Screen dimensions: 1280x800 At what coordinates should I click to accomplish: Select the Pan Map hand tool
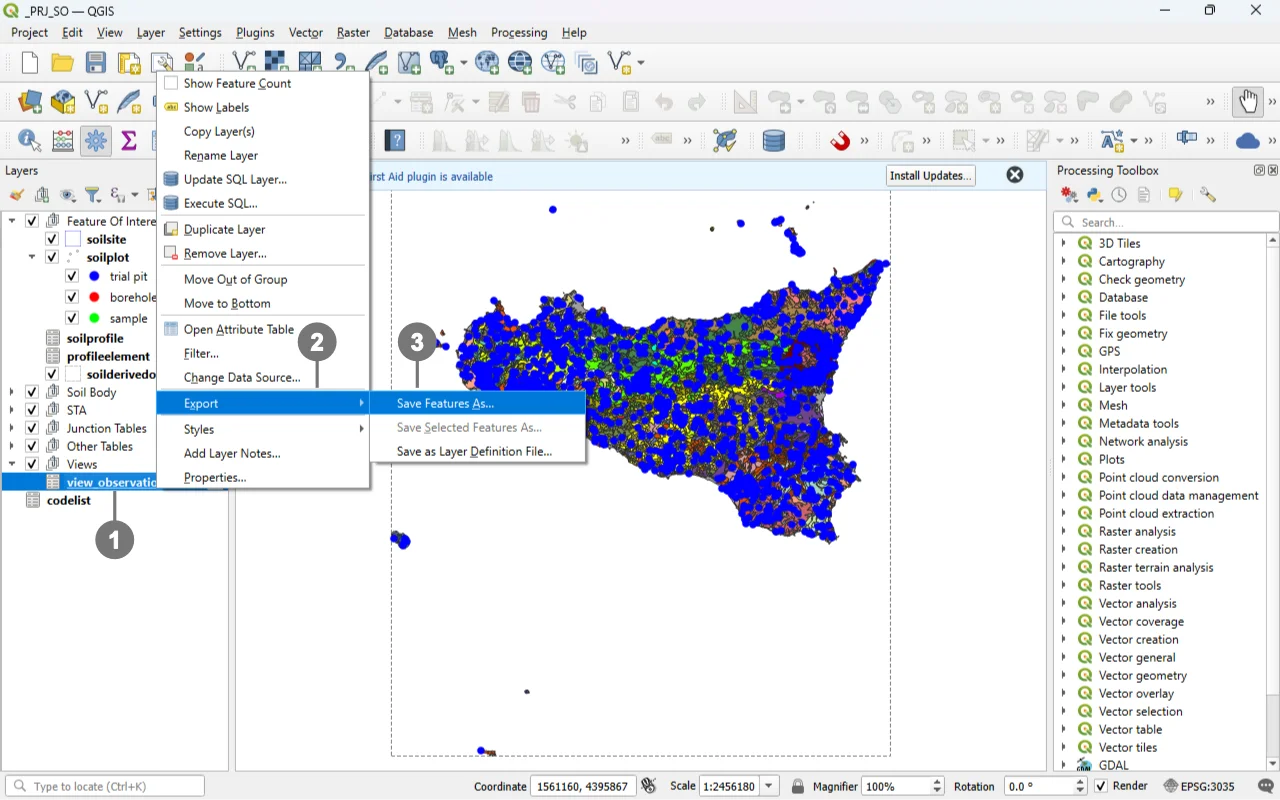(1247, 101)
